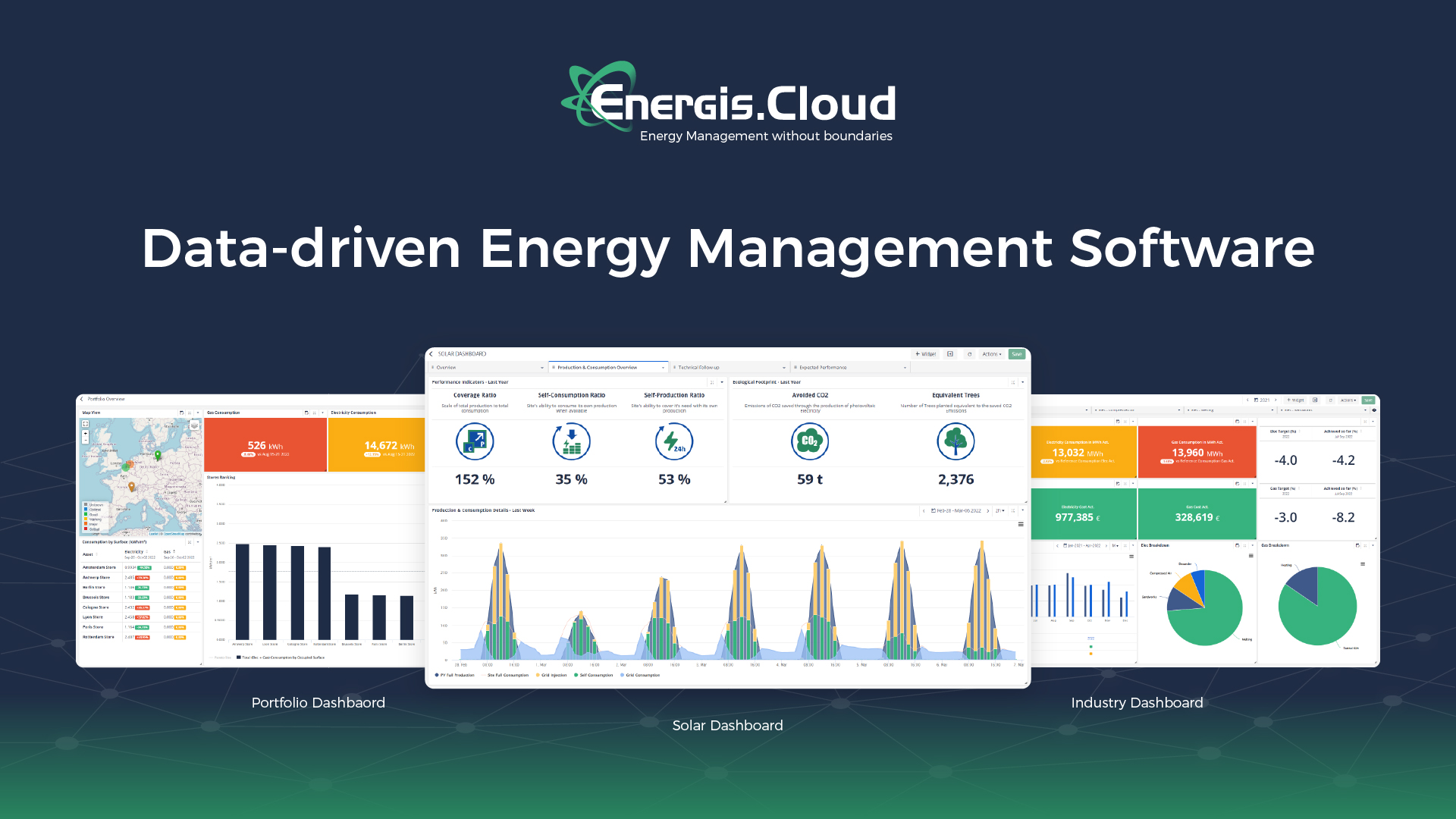
Task: Open the Performance Indicators widget options dropdown
Action: pyautogui.click(x=722, y=382)
